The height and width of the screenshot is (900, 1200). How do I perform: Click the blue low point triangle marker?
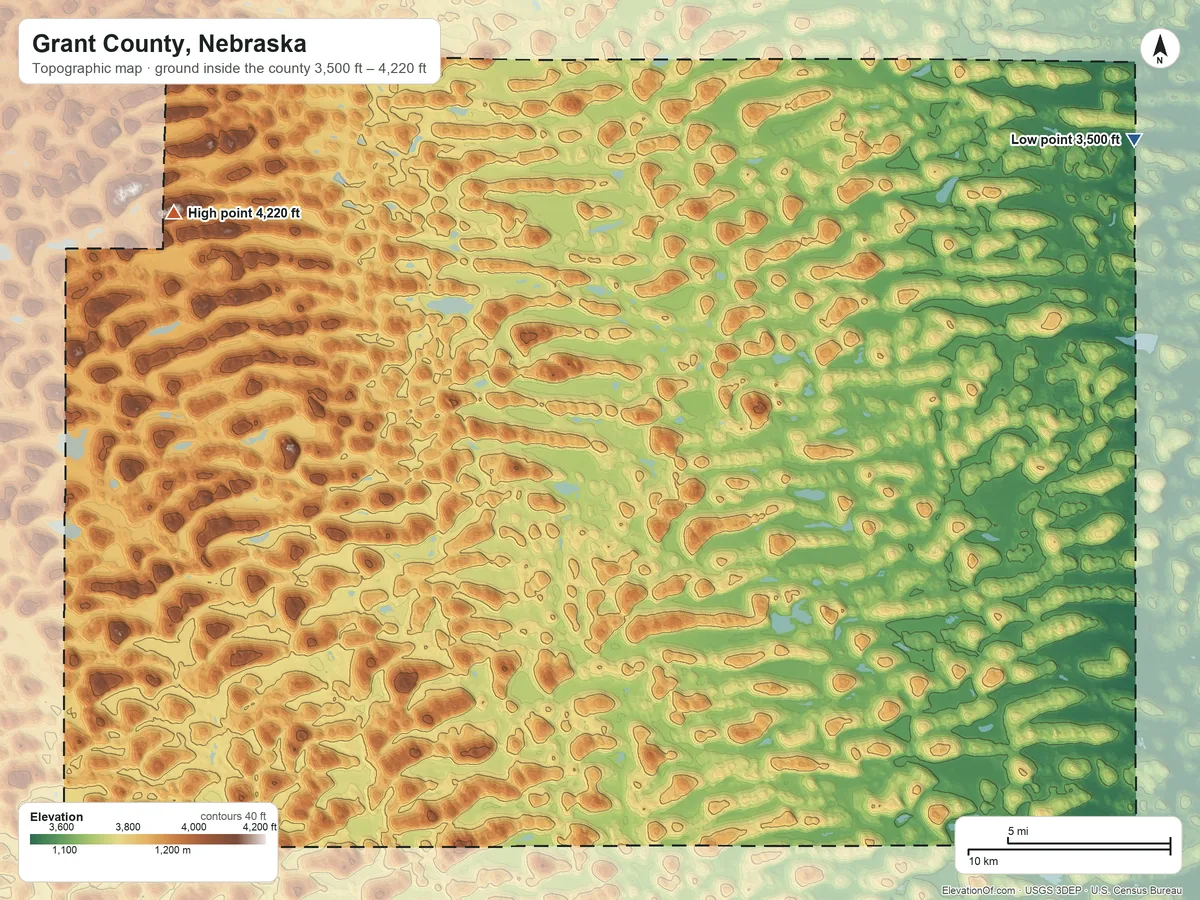[x=1133, y=140]
